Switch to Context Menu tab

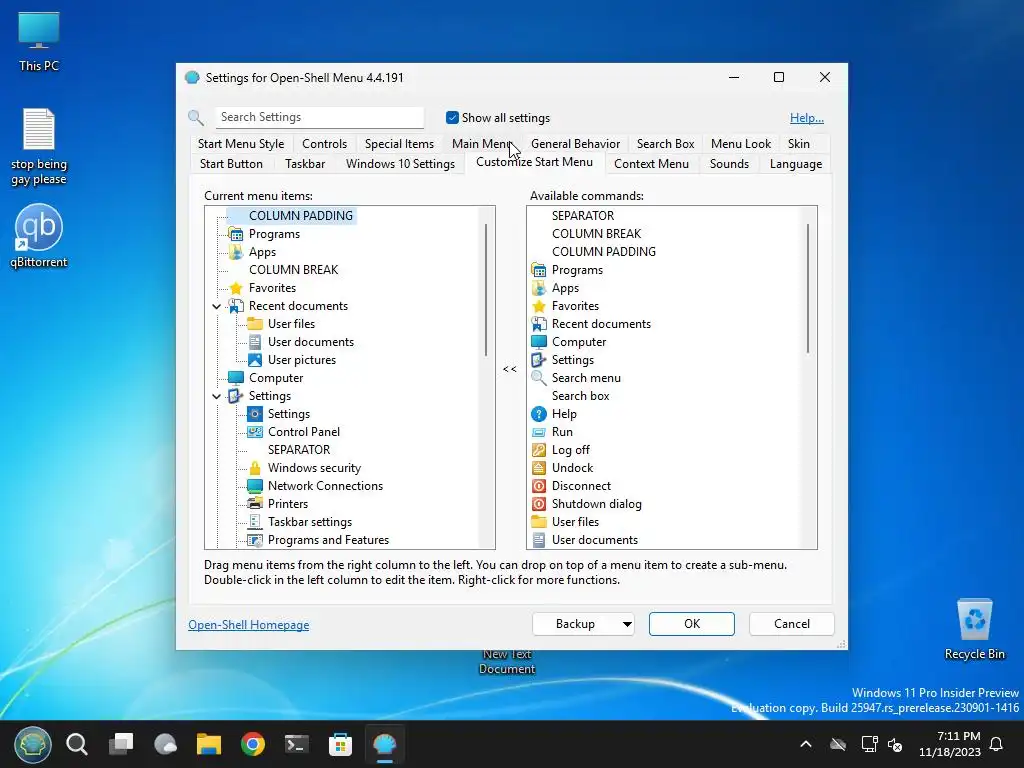click(651, 164)
